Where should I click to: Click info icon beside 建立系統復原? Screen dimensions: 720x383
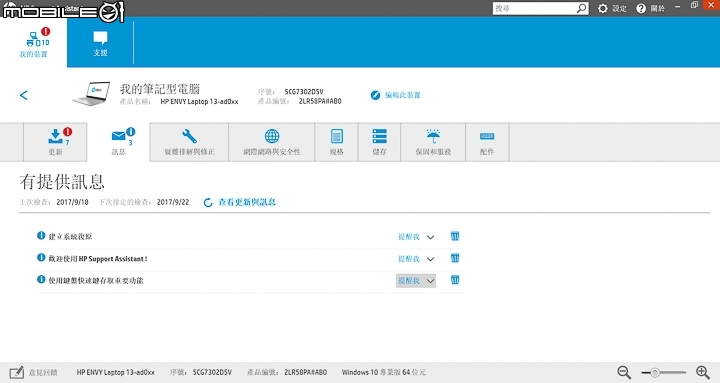41,236
